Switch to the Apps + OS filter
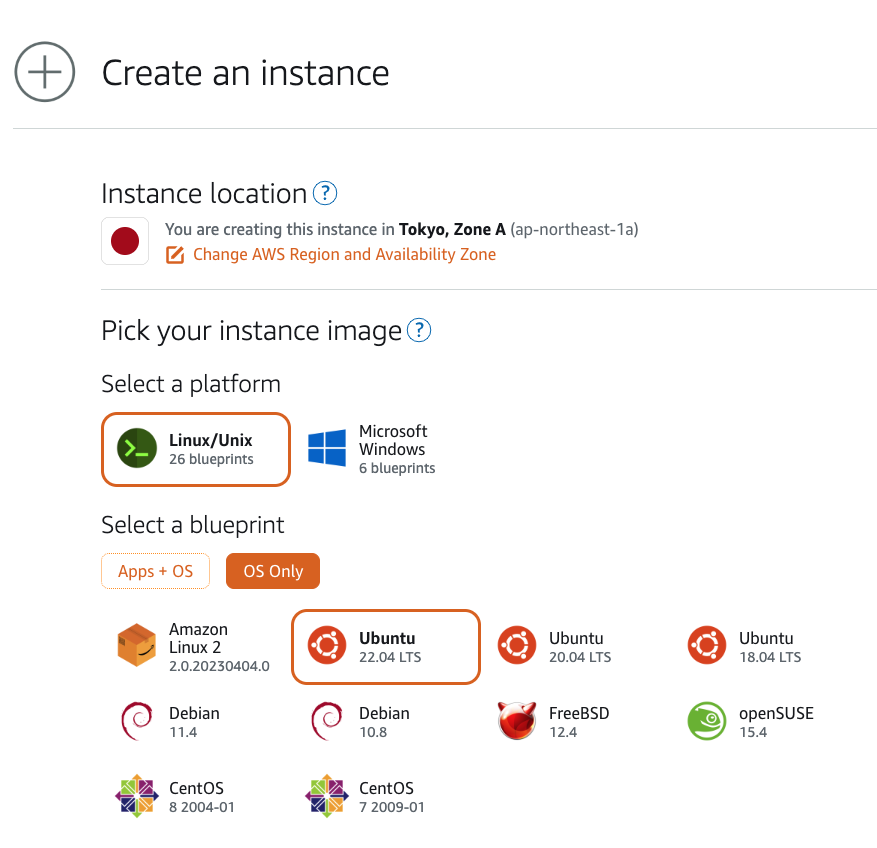 pyautogui.click(x=155, y=570)
